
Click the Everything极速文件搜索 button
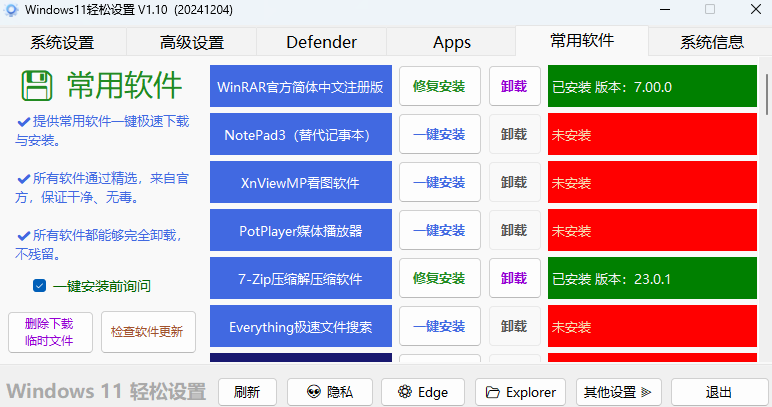301,326
